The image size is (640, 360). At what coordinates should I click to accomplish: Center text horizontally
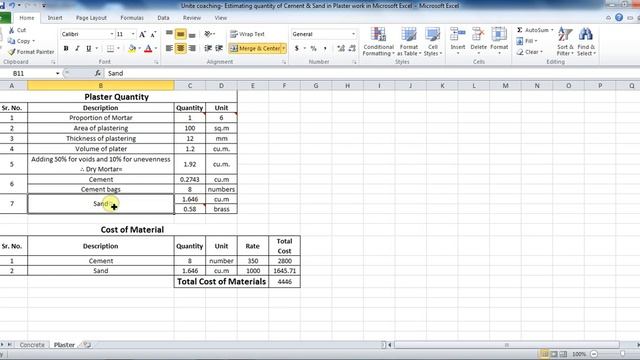pos(180,49)
